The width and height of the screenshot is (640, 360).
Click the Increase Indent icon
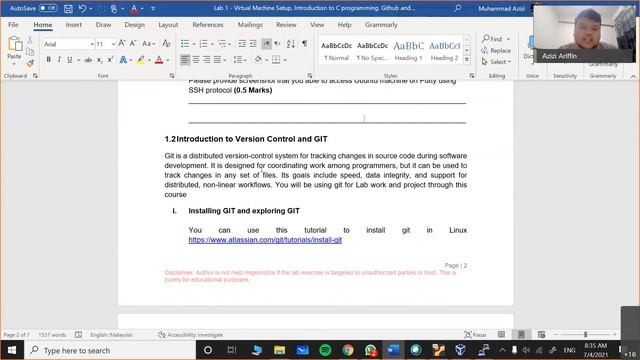[x=253, y=44]
